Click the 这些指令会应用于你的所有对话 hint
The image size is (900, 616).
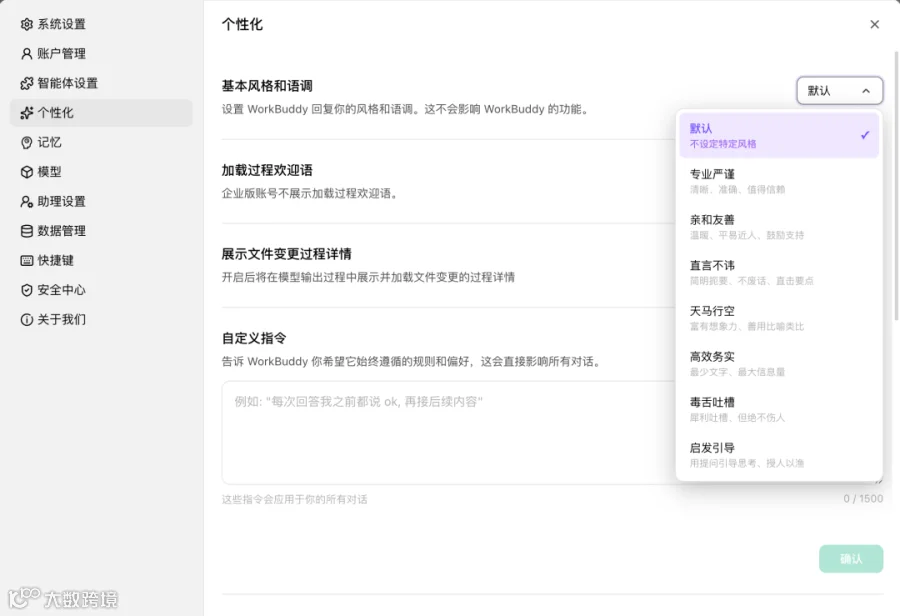294,499
